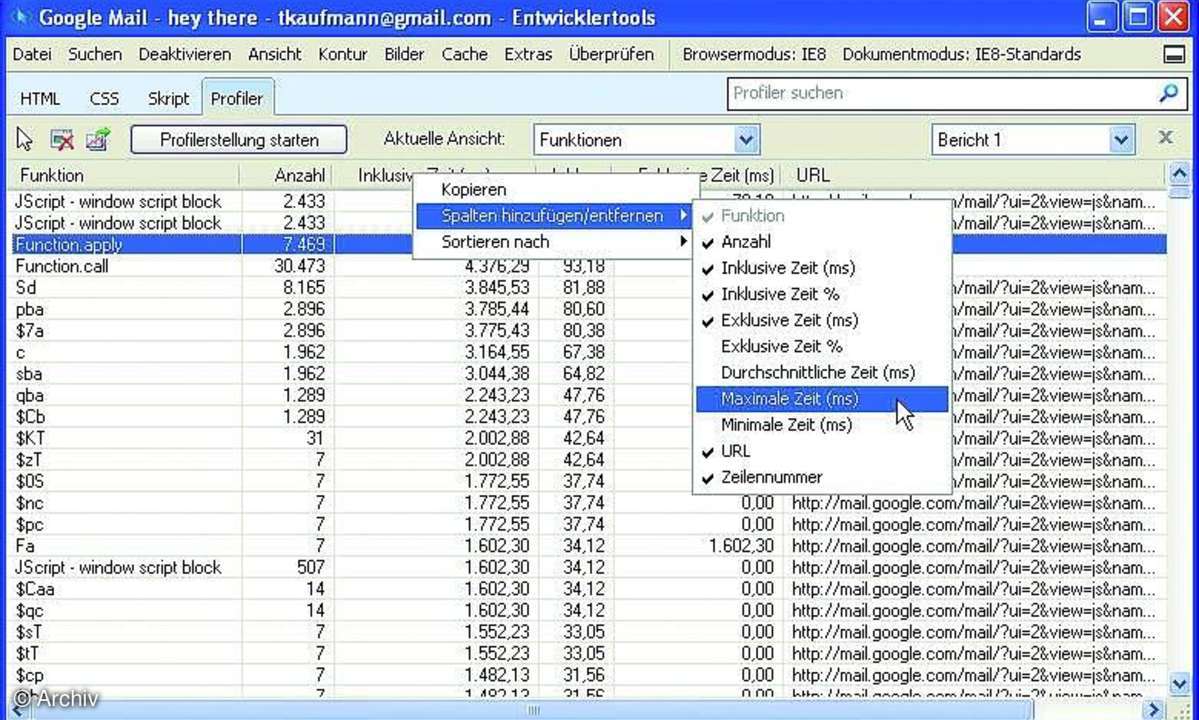Enable Minimale Zeit (ms) column
This screenshot has width=1199, height=720.
(822, 424)
